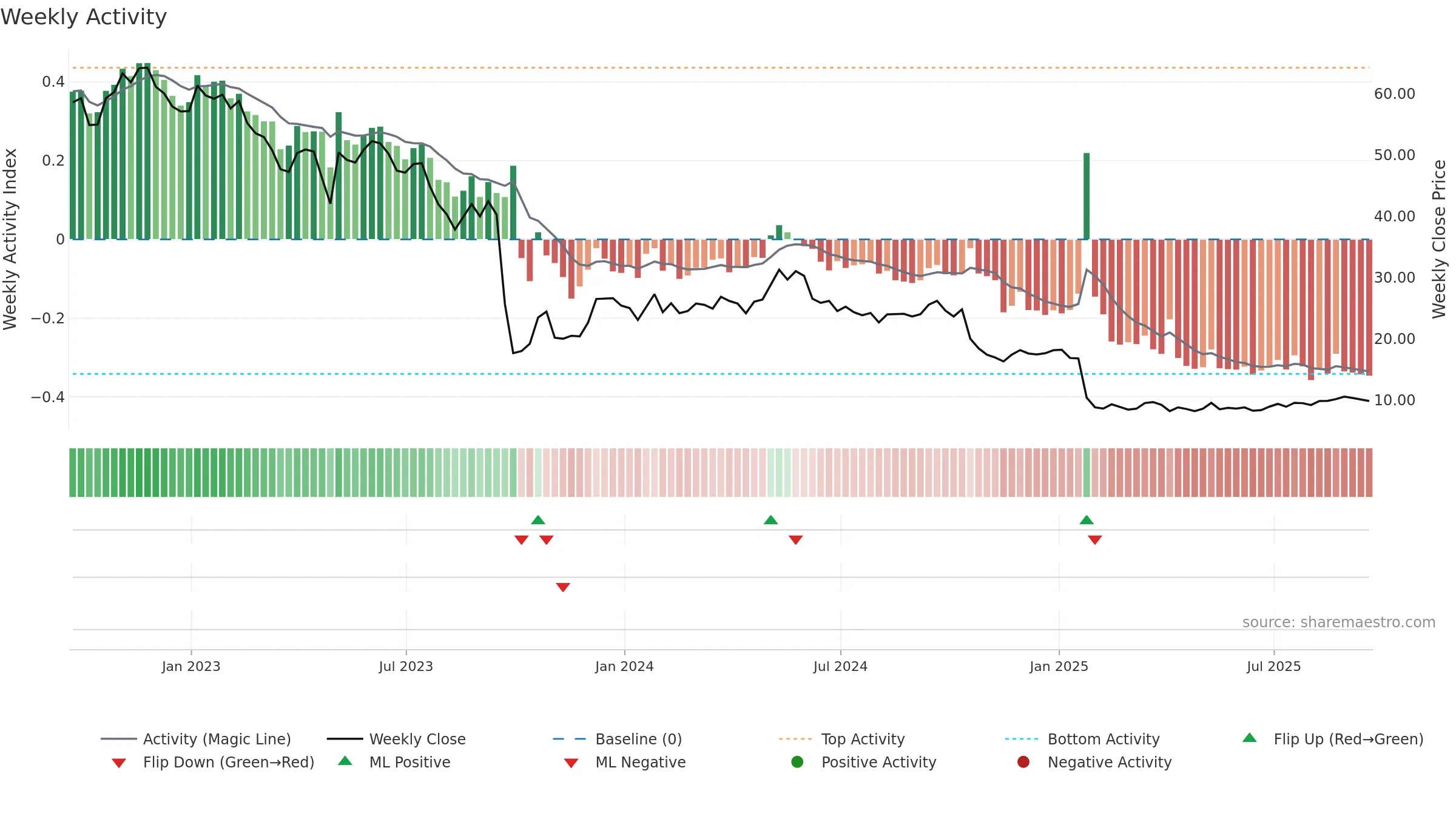Click the Positive Activity green circle icon

tap(797, 762)
